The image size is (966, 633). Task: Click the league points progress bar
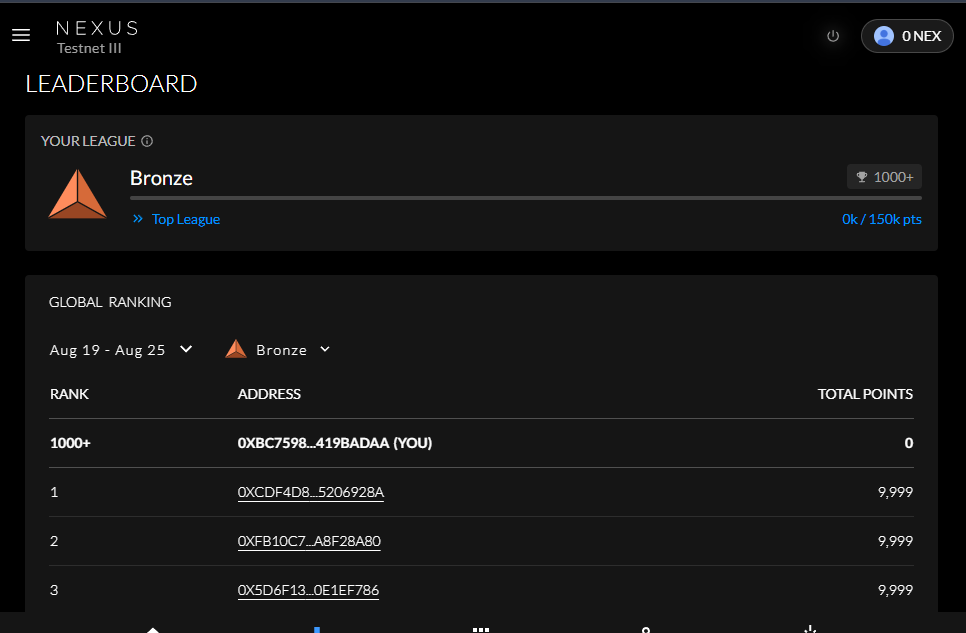[x=526, y=198]
